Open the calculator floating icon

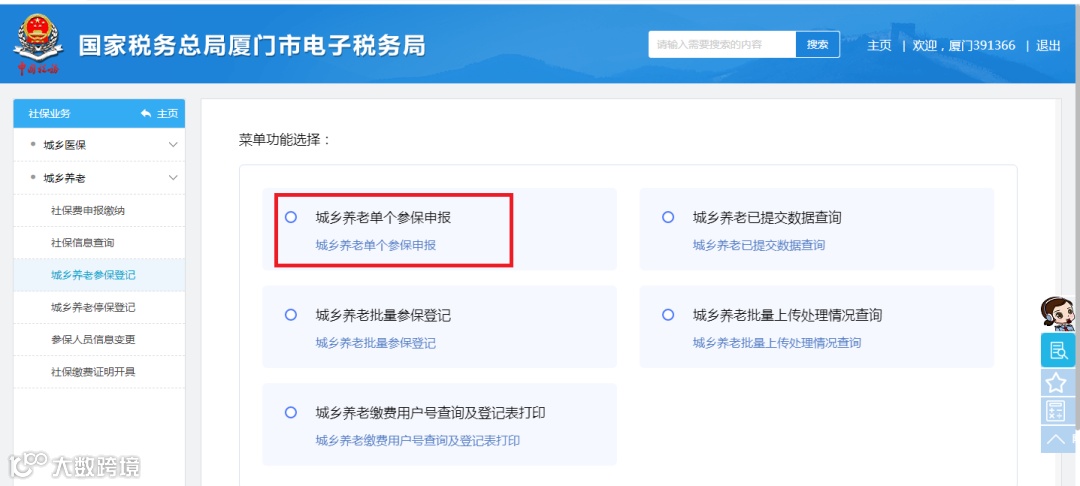[1056, 411]
